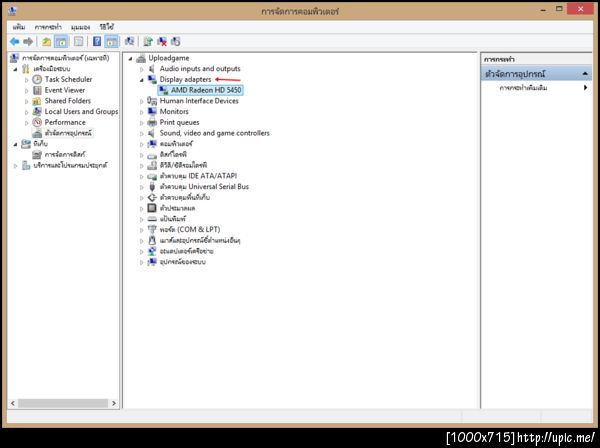
Task: Click the Print queues printer icon
Action: click(152, 122)
